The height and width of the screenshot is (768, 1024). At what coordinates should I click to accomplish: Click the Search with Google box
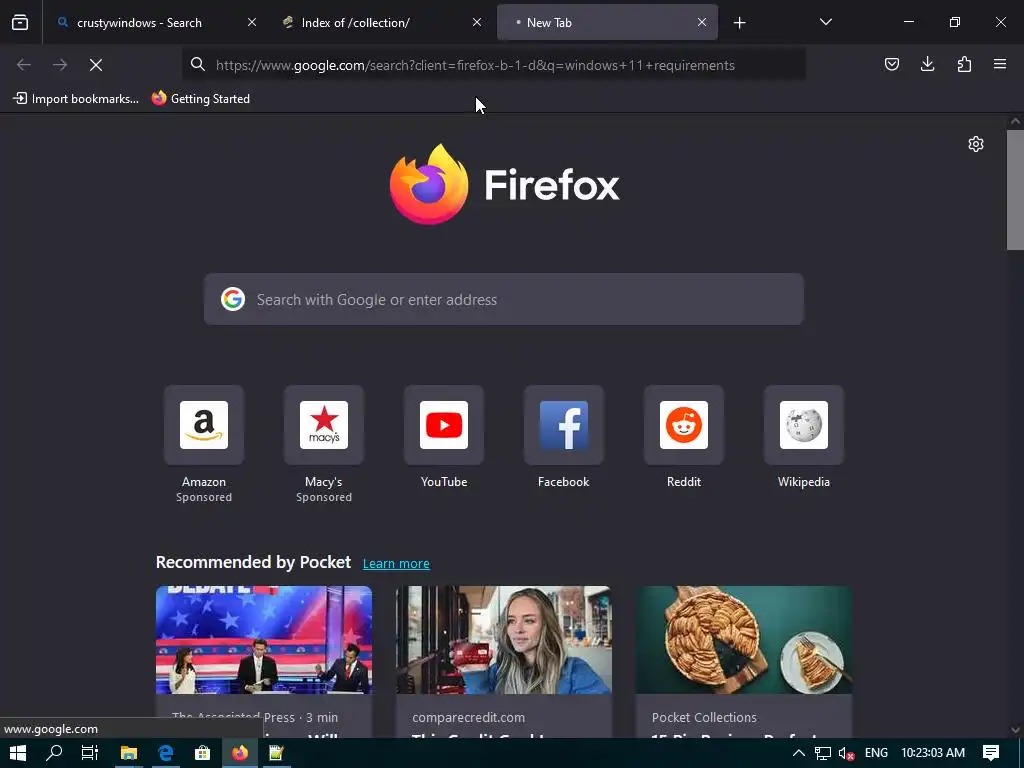(x=504, y=299)
